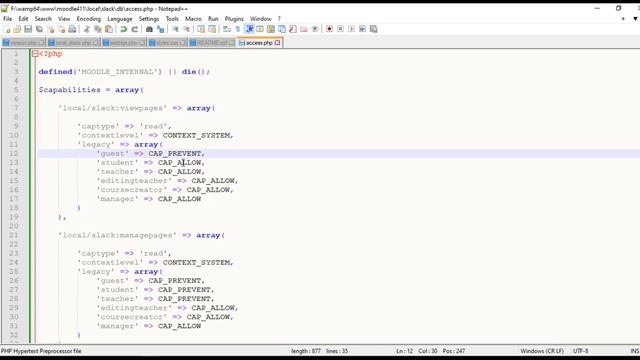Click the Windows (CR LF) status bar field
640x360 pixels.
(x=542, y=351)
